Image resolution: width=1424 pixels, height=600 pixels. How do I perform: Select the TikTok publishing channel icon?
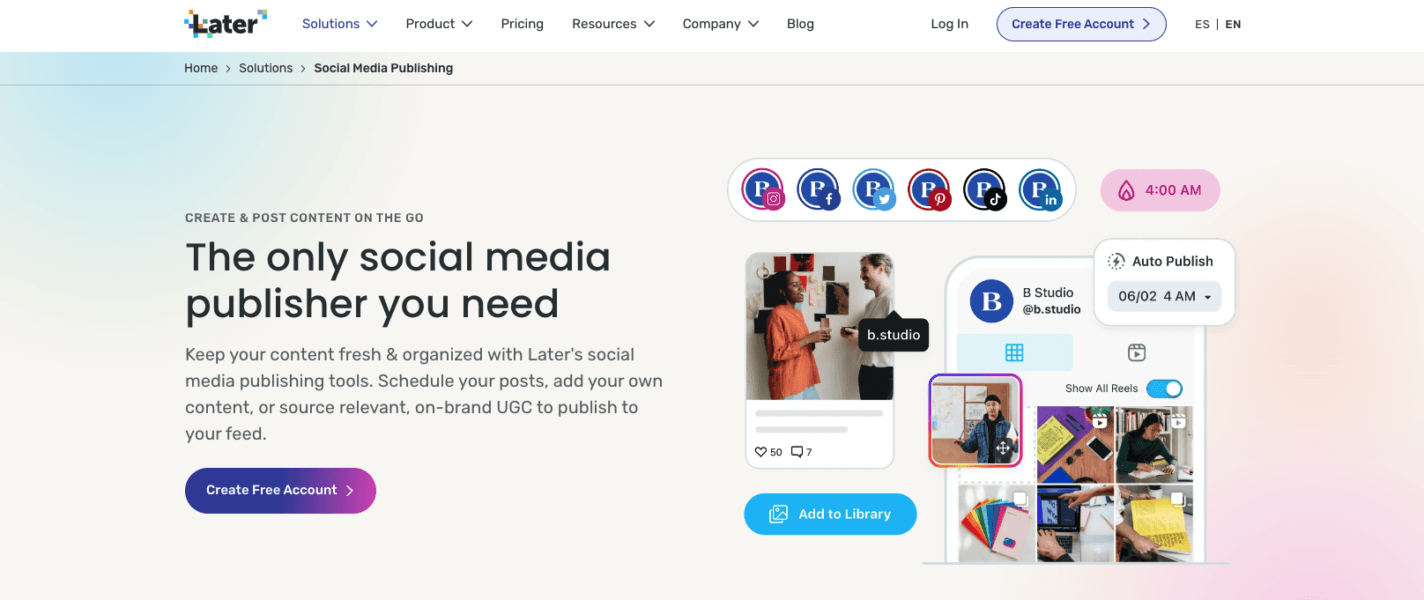point(984,189)
